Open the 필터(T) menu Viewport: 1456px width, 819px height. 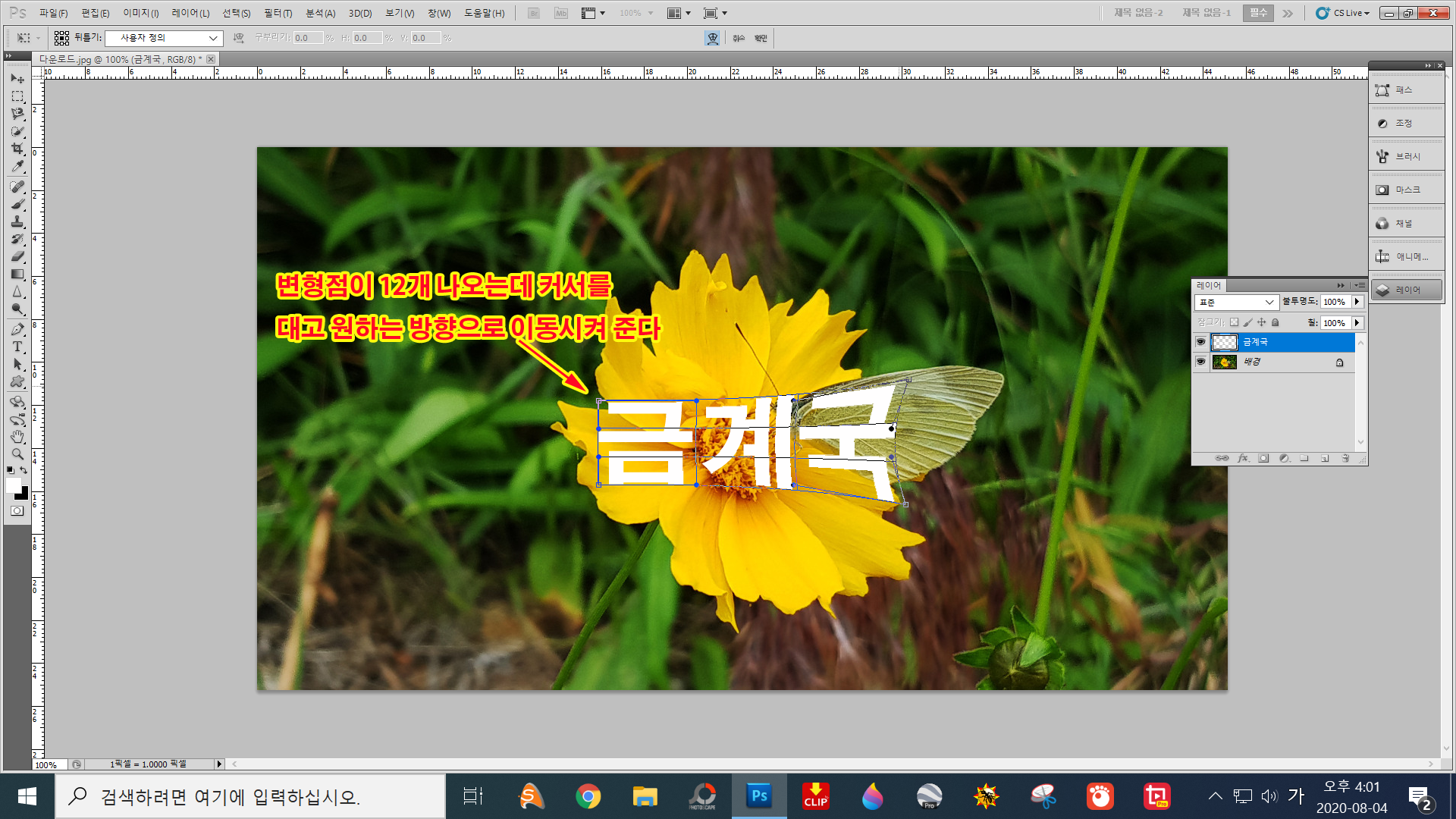pyautogui.click(x=278, y=13)
